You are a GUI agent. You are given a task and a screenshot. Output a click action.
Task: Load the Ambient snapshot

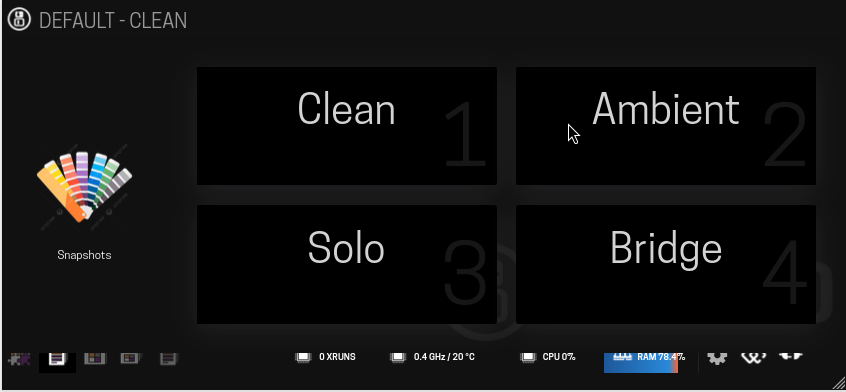tap(666, 126)
